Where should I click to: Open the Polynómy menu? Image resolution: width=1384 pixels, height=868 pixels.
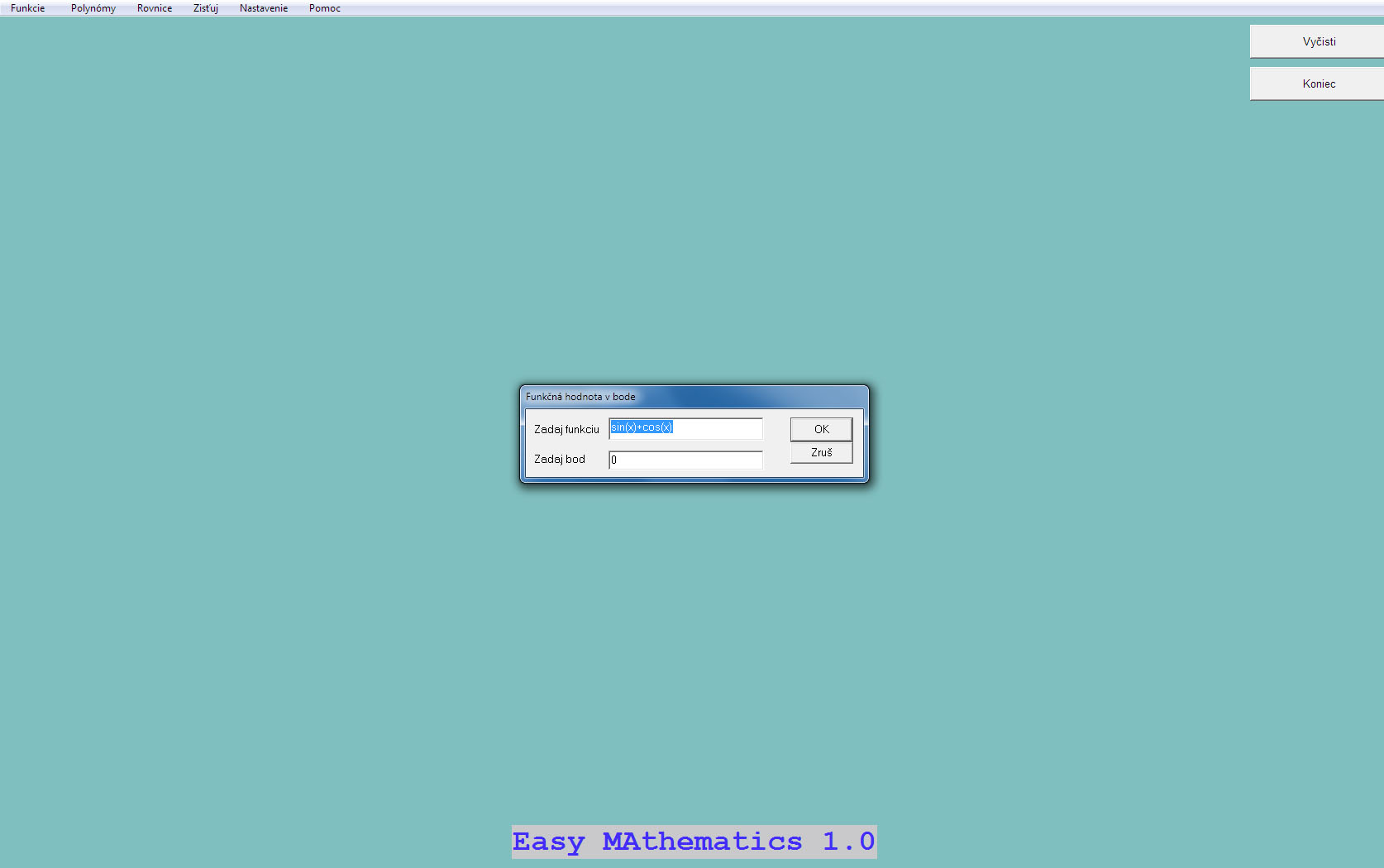(93, 8)
